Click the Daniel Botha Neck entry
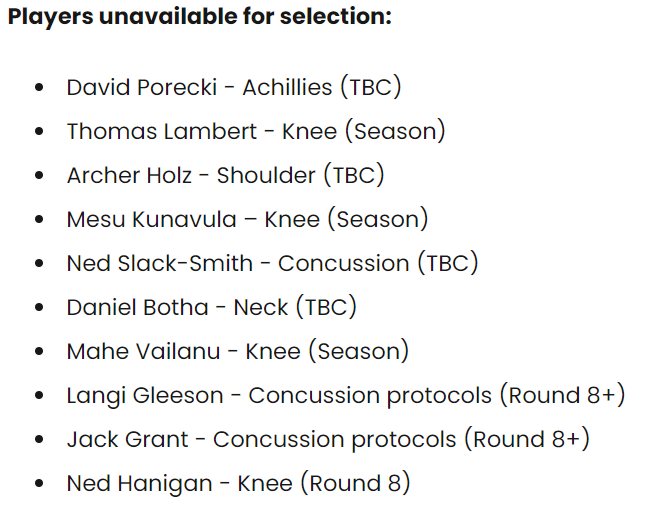652x509 pixels. pos(212,307)
